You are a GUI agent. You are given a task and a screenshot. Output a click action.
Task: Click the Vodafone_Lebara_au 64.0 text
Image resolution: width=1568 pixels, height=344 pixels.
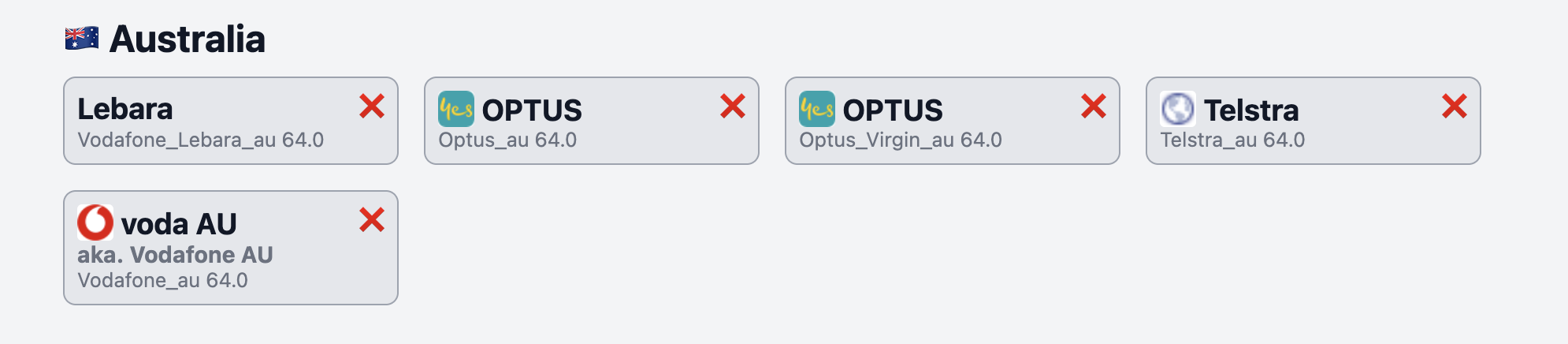[201, 140]
